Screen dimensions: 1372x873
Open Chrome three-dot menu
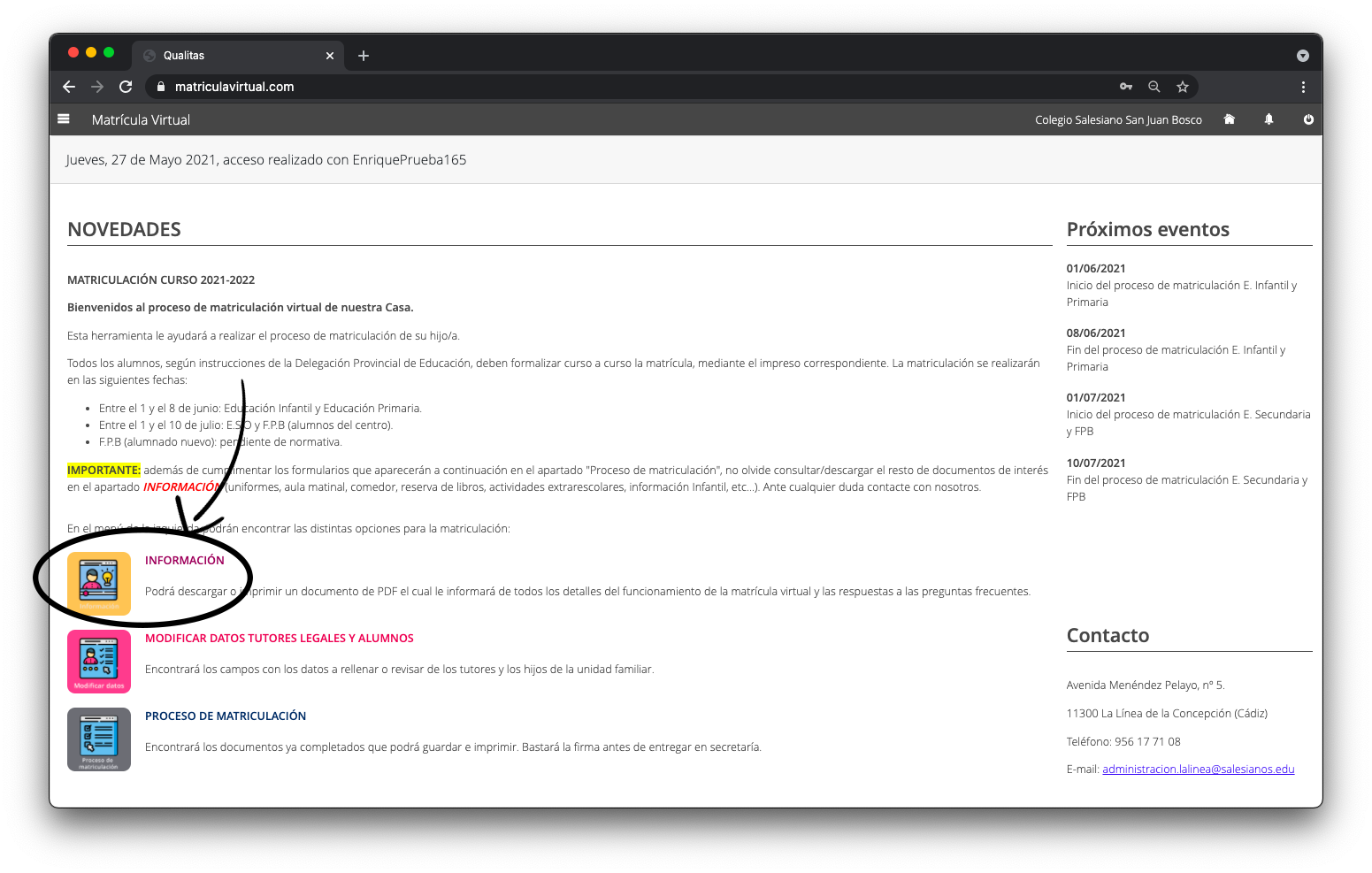(1303, 87)
